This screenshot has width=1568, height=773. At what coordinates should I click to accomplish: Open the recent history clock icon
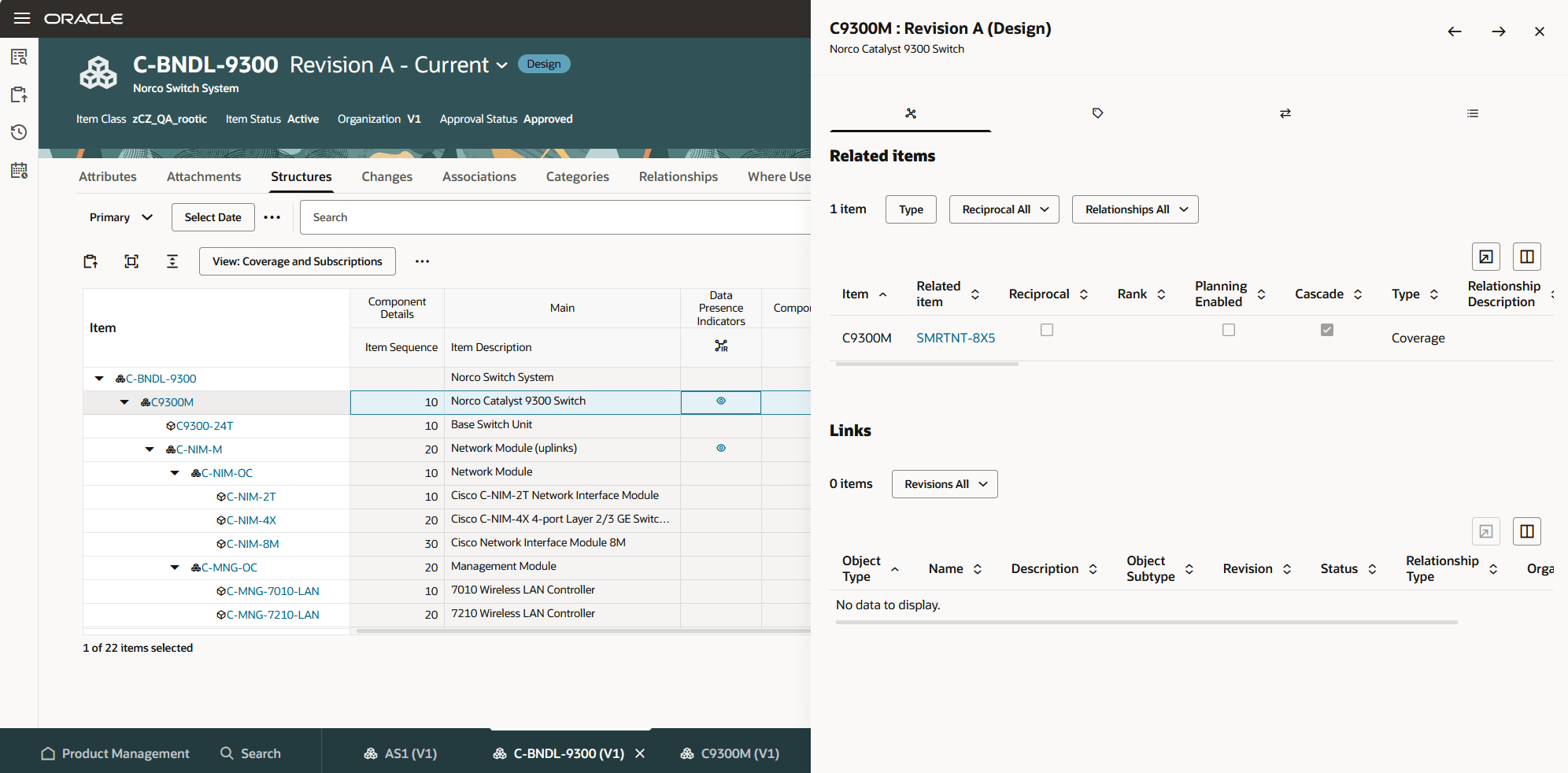point(19,132)
